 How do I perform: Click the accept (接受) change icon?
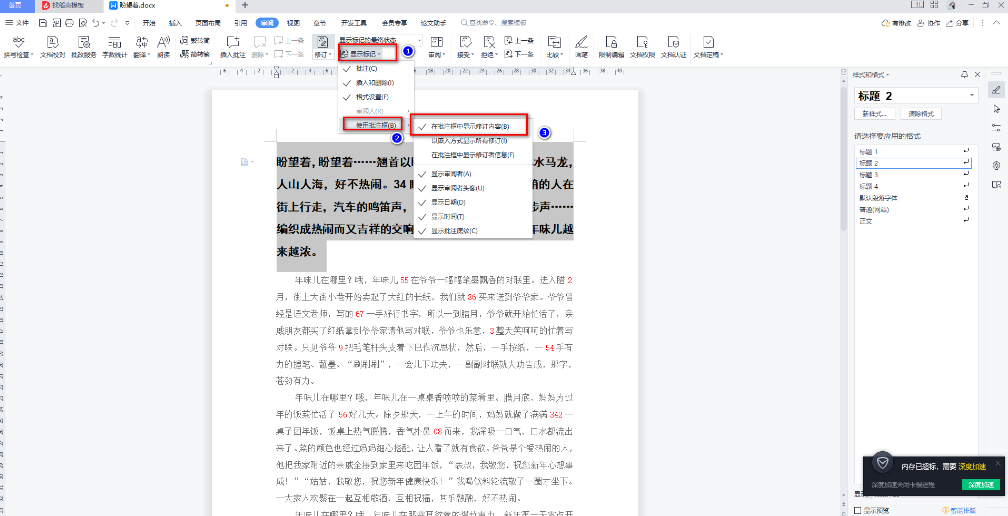point(464,41)
